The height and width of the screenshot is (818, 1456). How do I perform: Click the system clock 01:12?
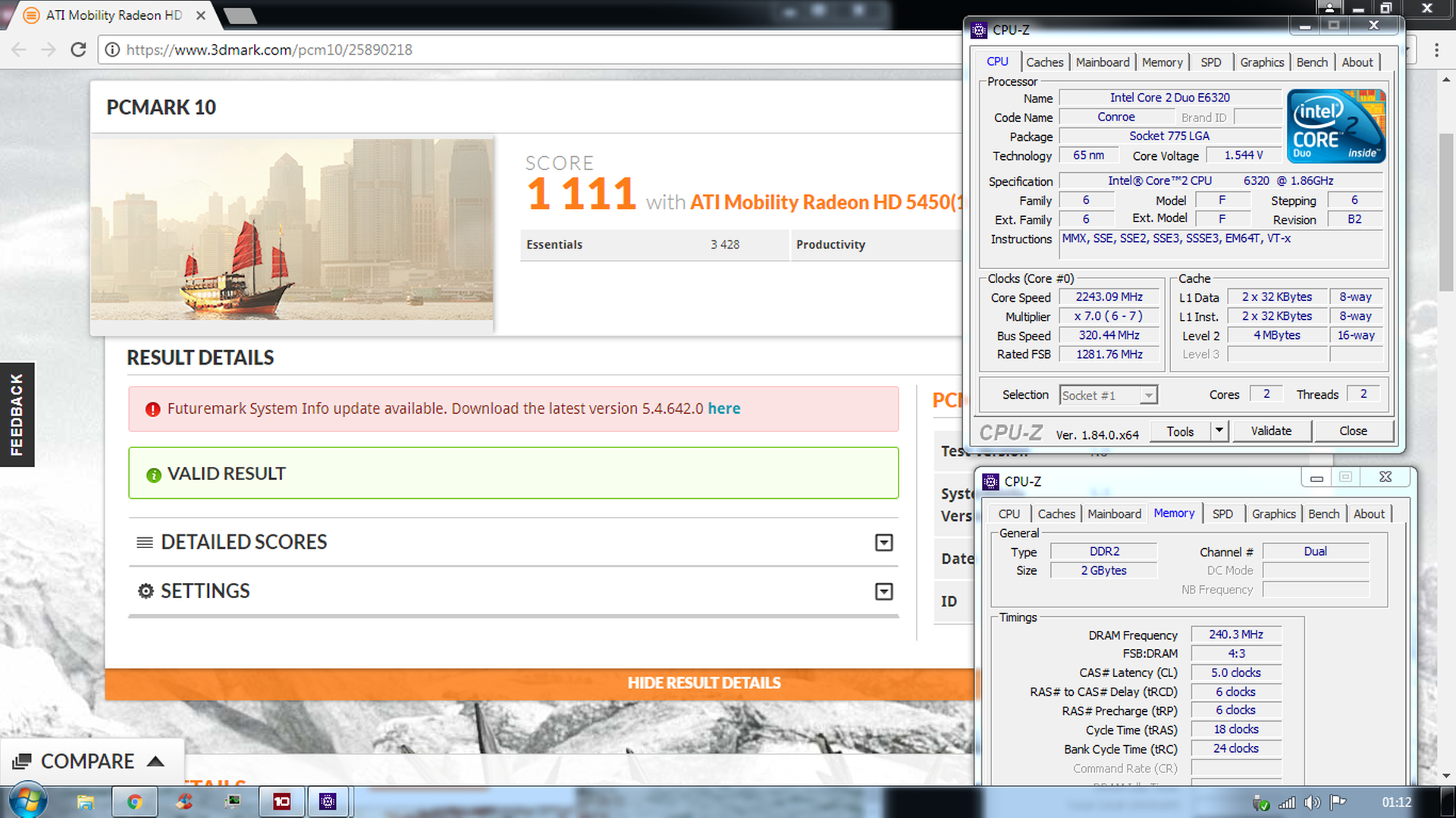coord(1396,802)
